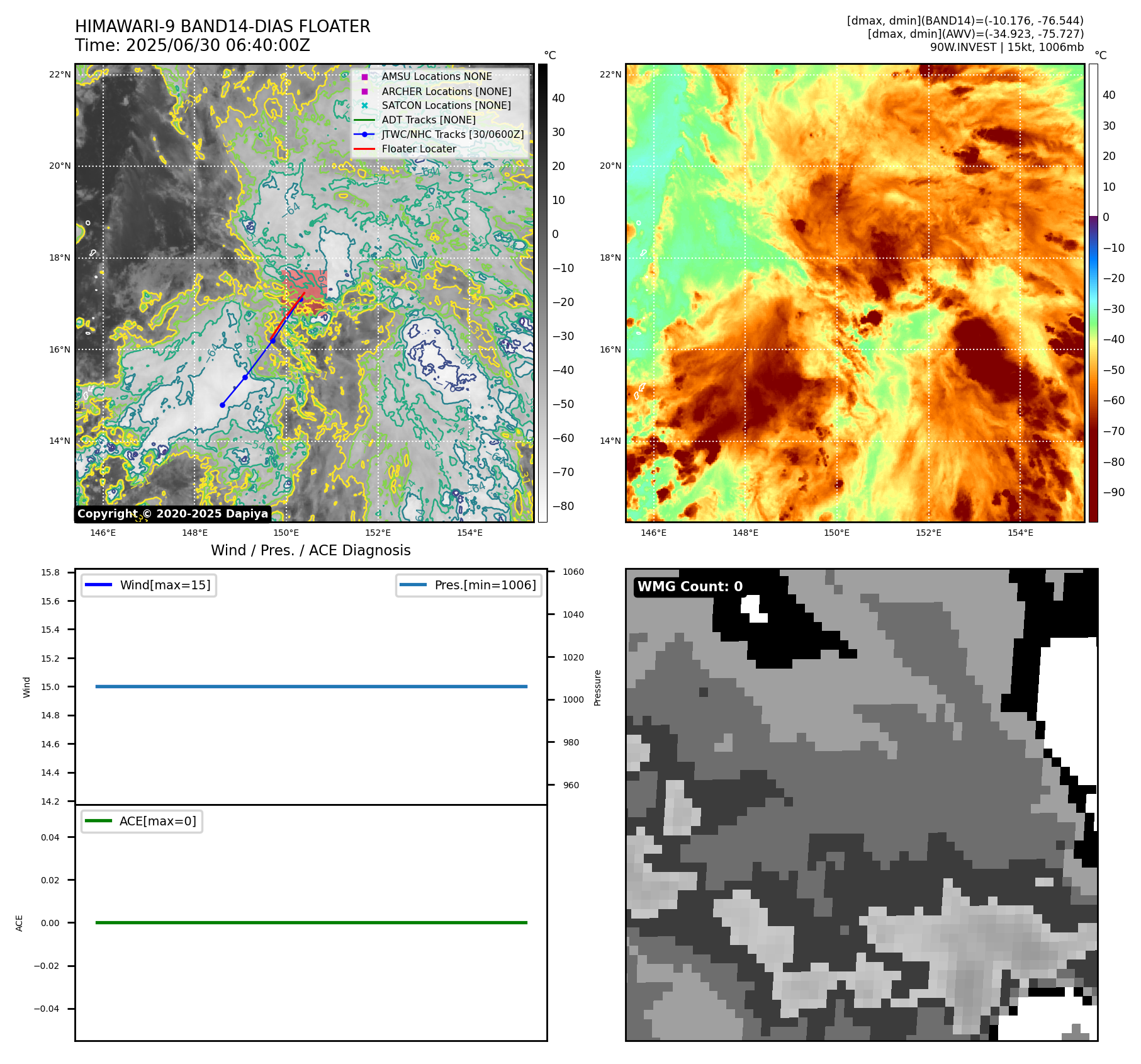Image resolution: width=1141 pixels, height=1064 pixels.
Task: Click the AMSU magenta square legend marker
Action: pos(364,77)
